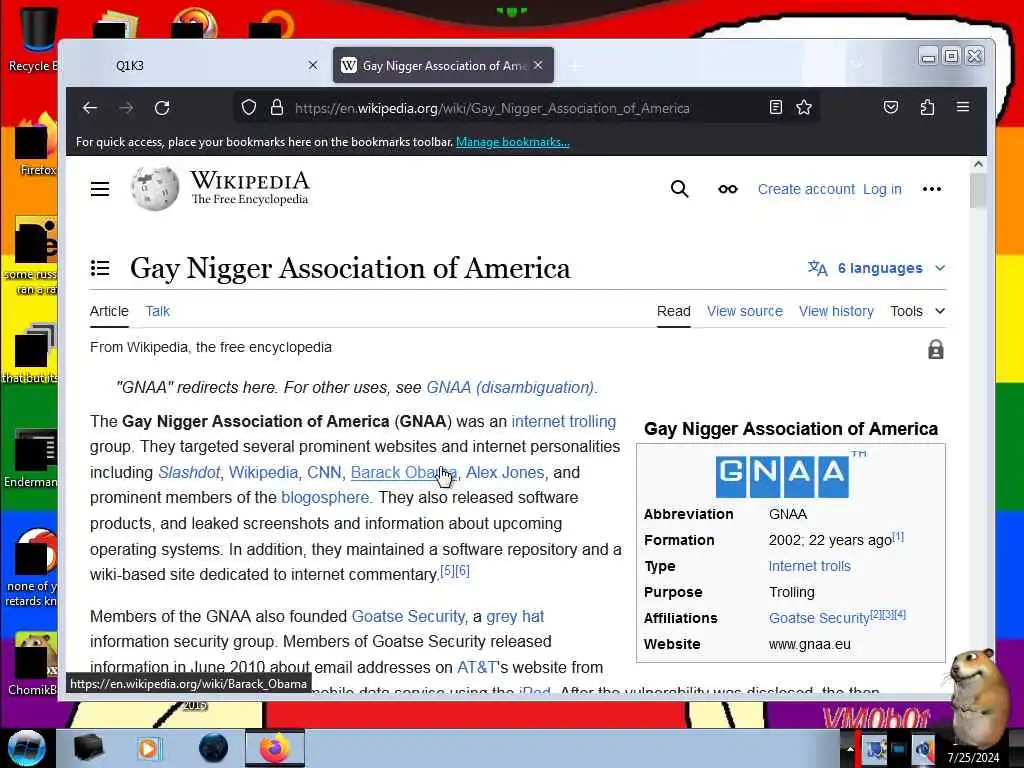Click the Firefox taskbar button

pos(274,748)
